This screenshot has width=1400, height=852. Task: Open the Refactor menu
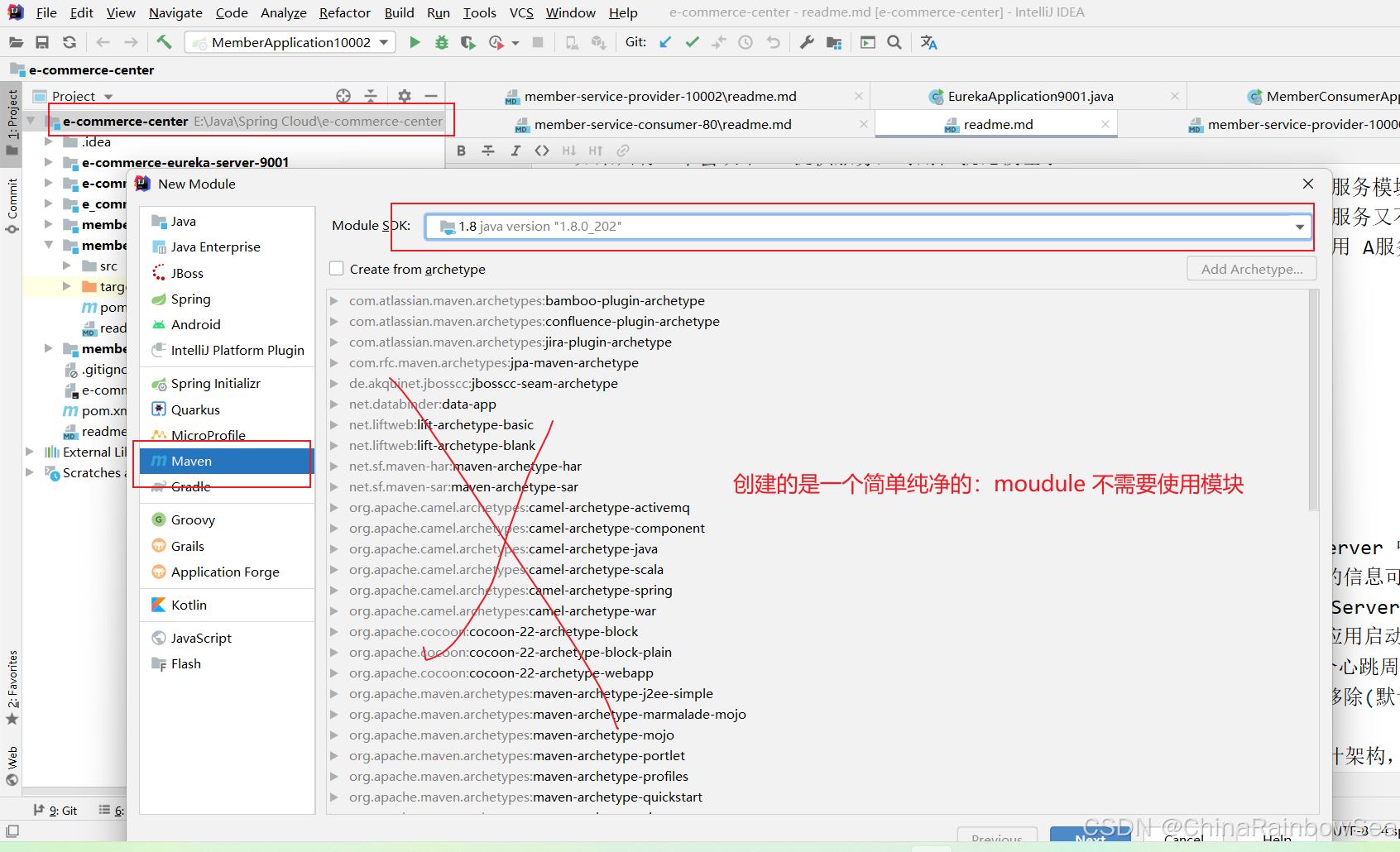344,12
